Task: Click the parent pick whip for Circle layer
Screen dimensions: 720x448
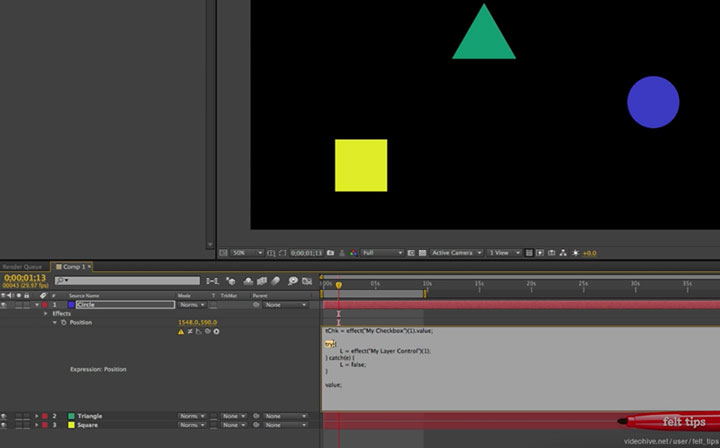Action: point(256,305)
